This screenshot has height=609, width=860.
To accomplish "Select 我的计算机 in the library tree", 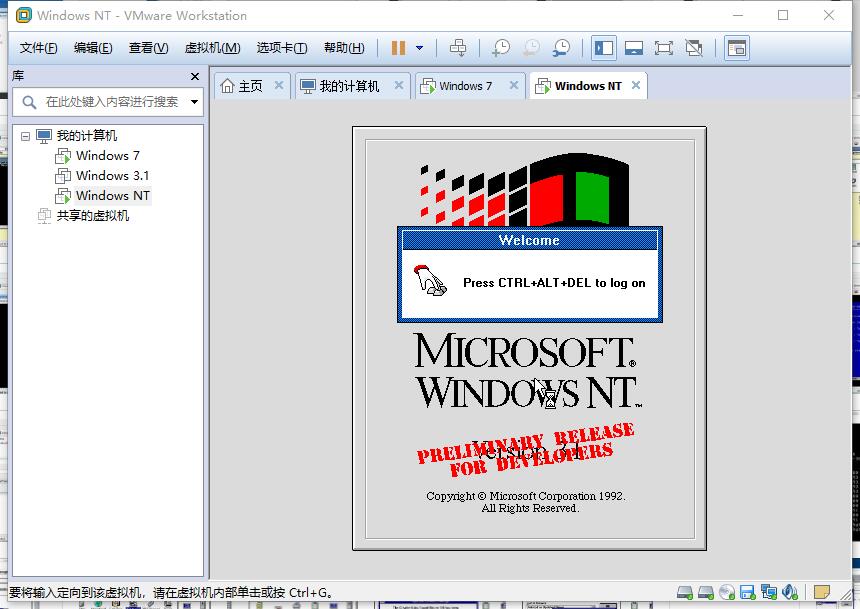I will pyautogui.click(x=87, y=136).
